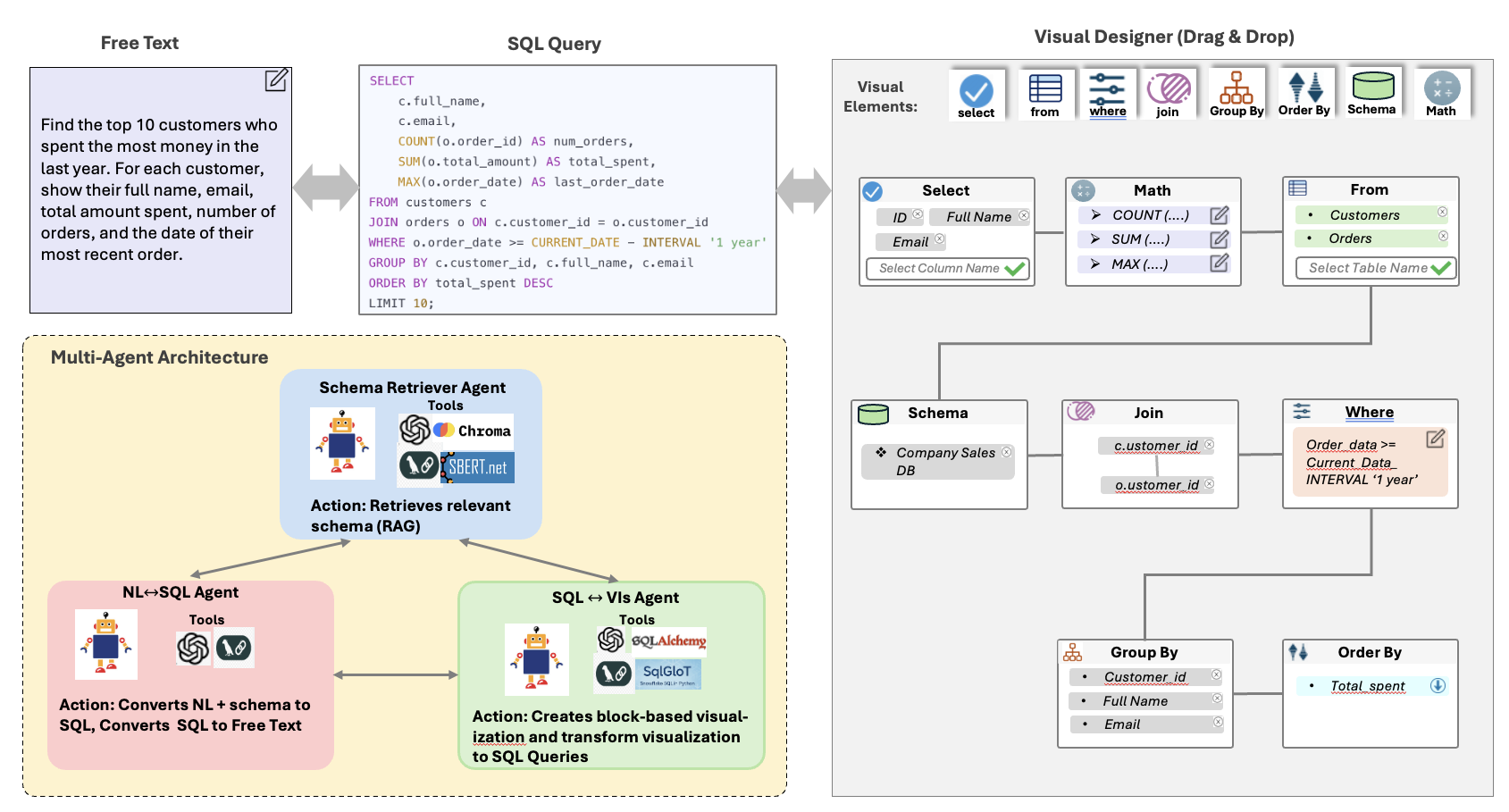This screenshot has height=812, width=1509.
Task: Open edit icon on Free Text box
Action: (276, 80)
